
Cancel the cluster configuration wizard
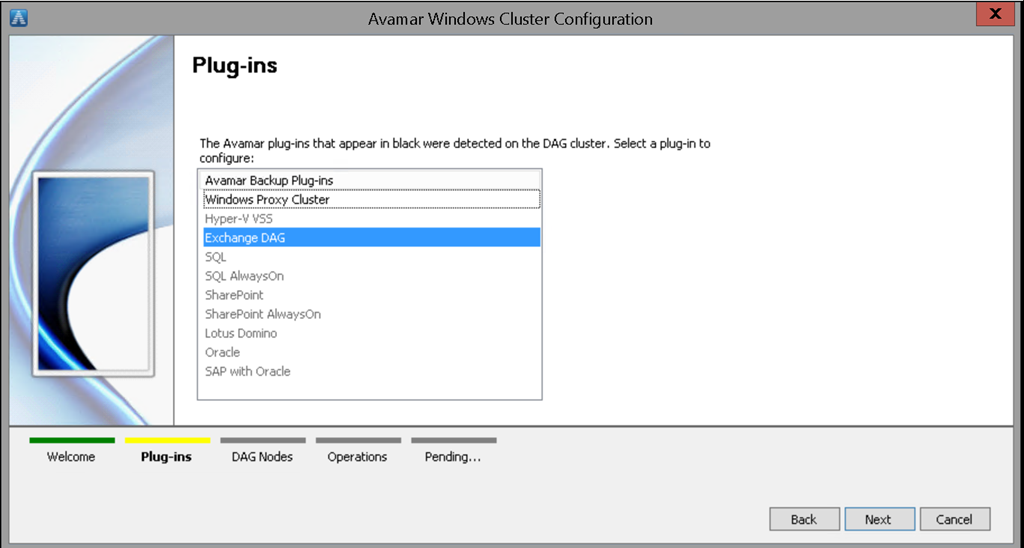pos(955,519)
